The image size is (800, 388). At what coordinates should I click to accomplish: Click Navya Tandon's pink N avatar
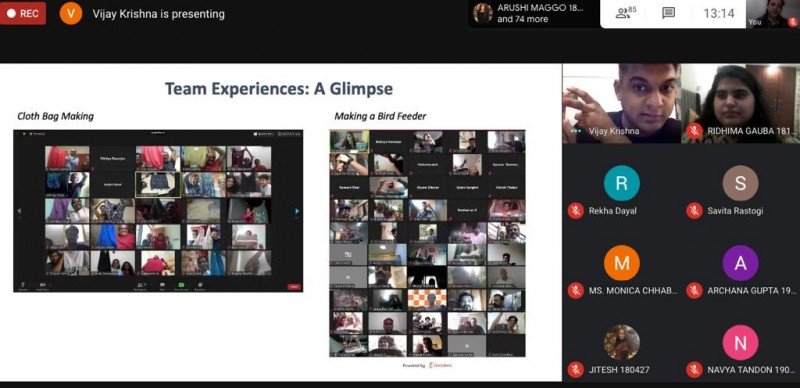[x=740, y=343]
